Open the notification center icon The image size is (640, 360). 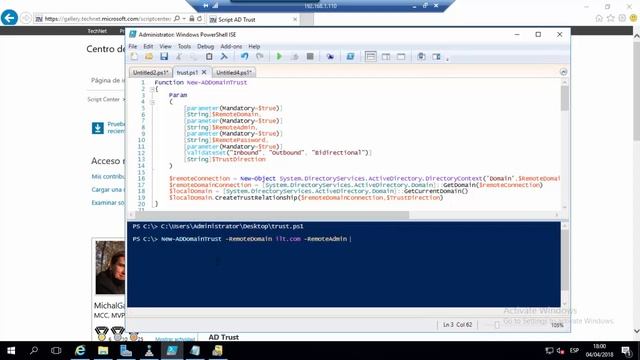[627, 351]
